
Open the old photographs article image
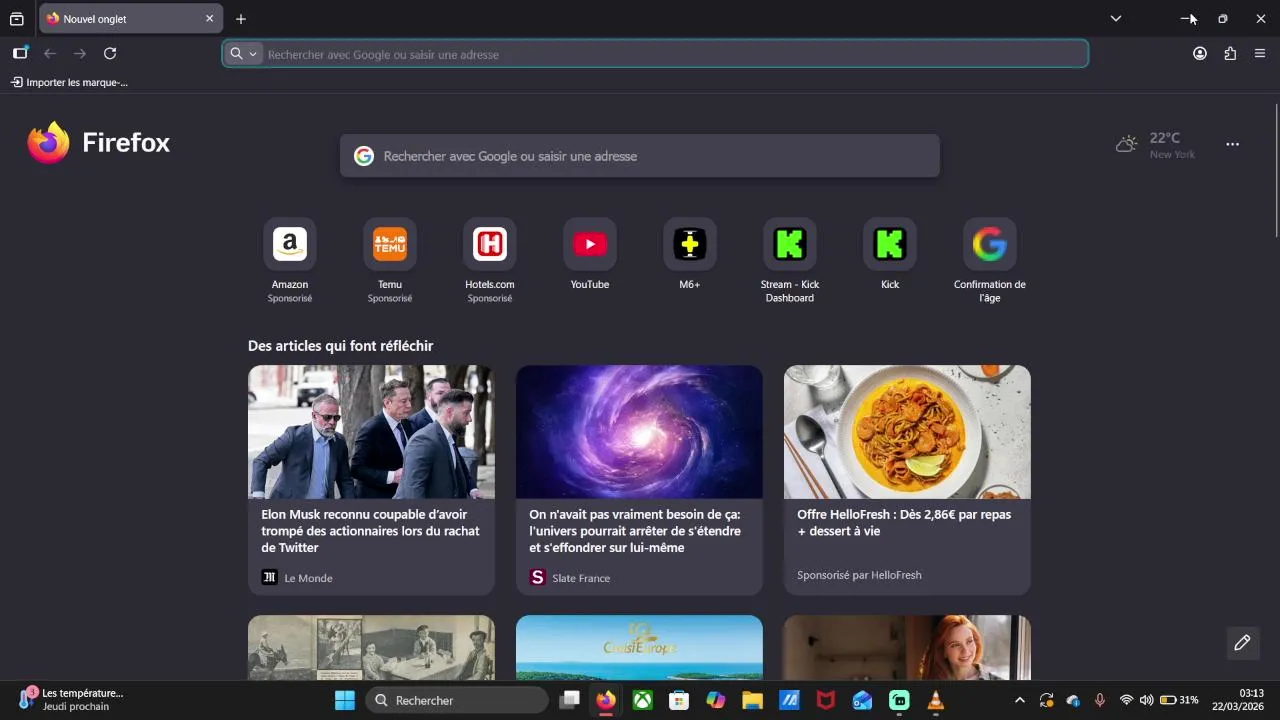click(371, 648)
